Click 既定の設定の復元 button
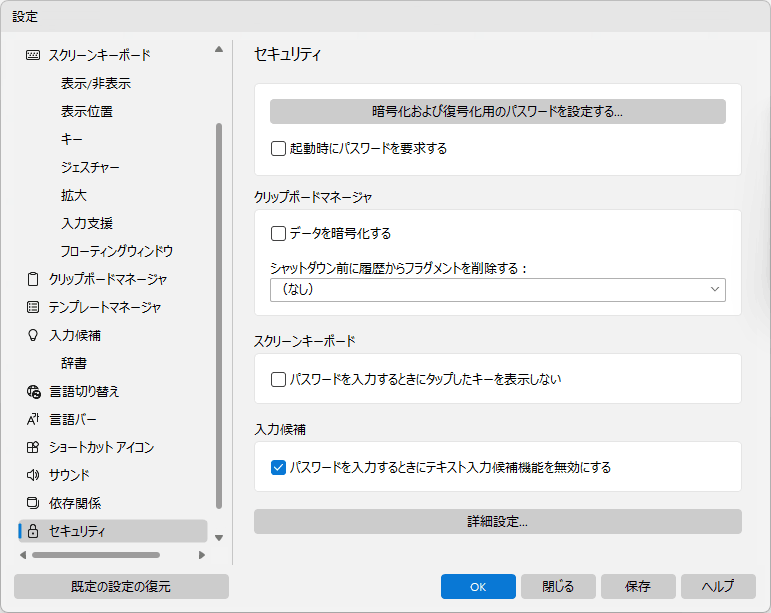 [x=121, y=586]
